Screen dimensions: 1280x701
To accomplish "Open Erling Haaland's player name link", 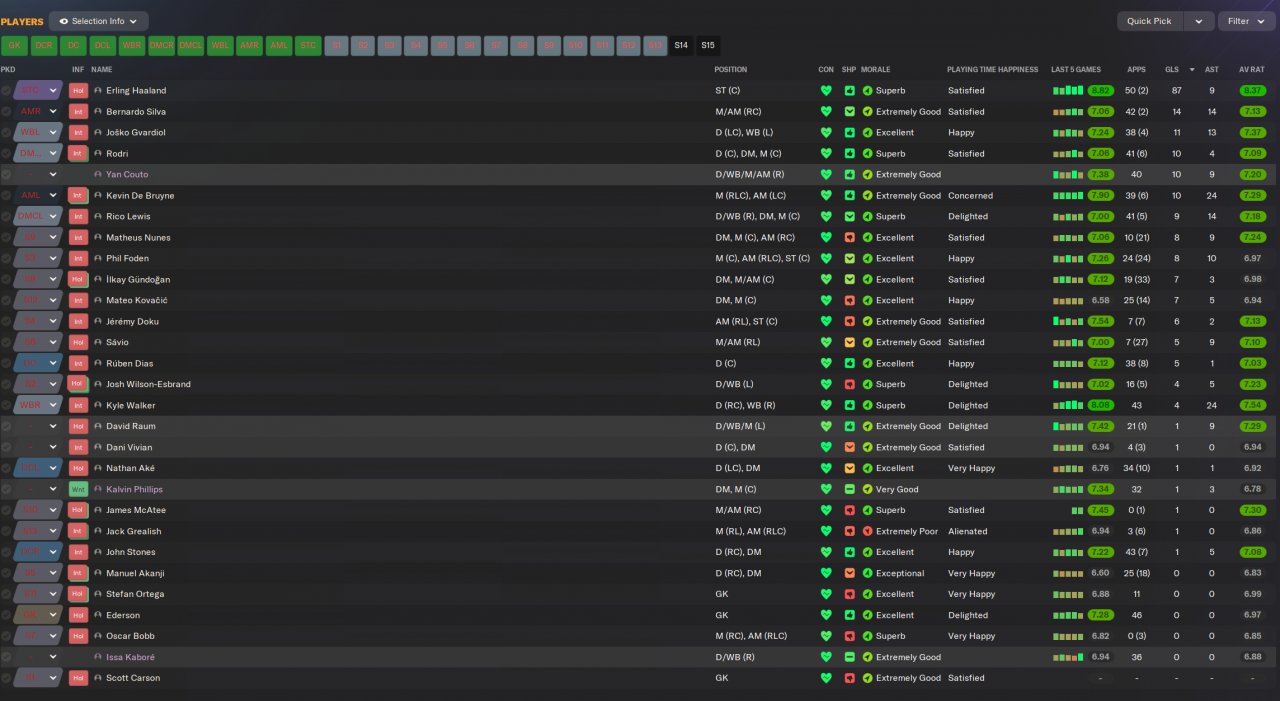I will click(136, 91).
